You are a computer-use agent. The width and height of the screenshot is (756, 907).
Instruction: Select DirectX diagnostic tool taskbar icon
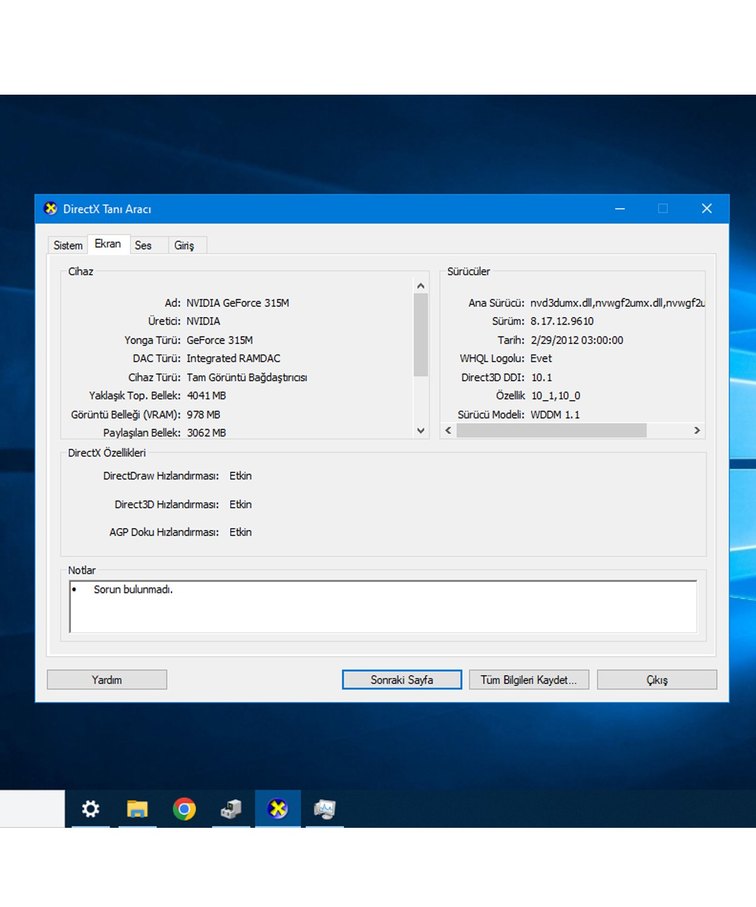278,808
